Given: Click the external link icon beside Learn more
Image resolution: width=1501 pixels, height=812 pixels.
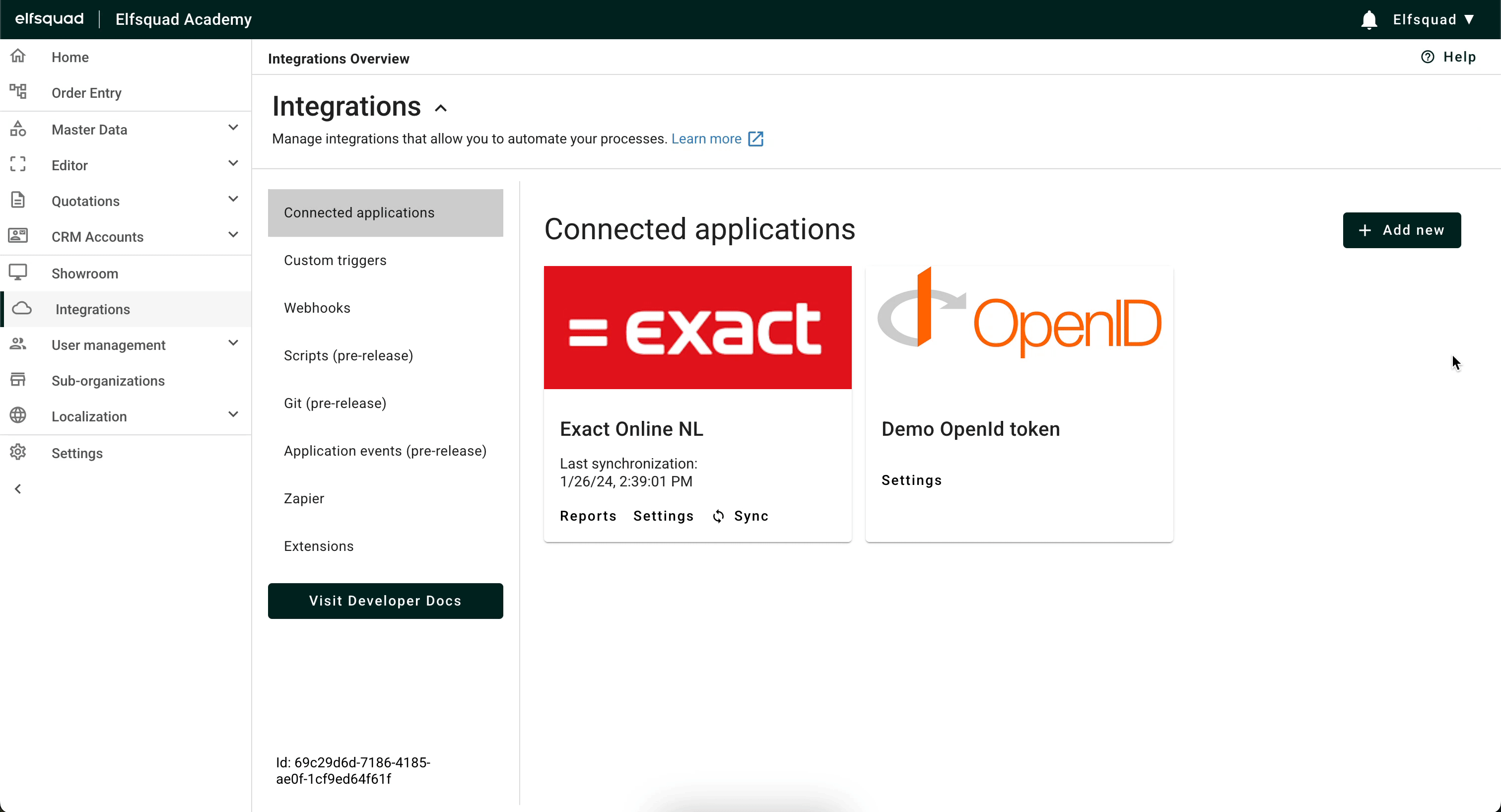Looking at the screenshot, I should pyautogui.click(x=756, y=138).
